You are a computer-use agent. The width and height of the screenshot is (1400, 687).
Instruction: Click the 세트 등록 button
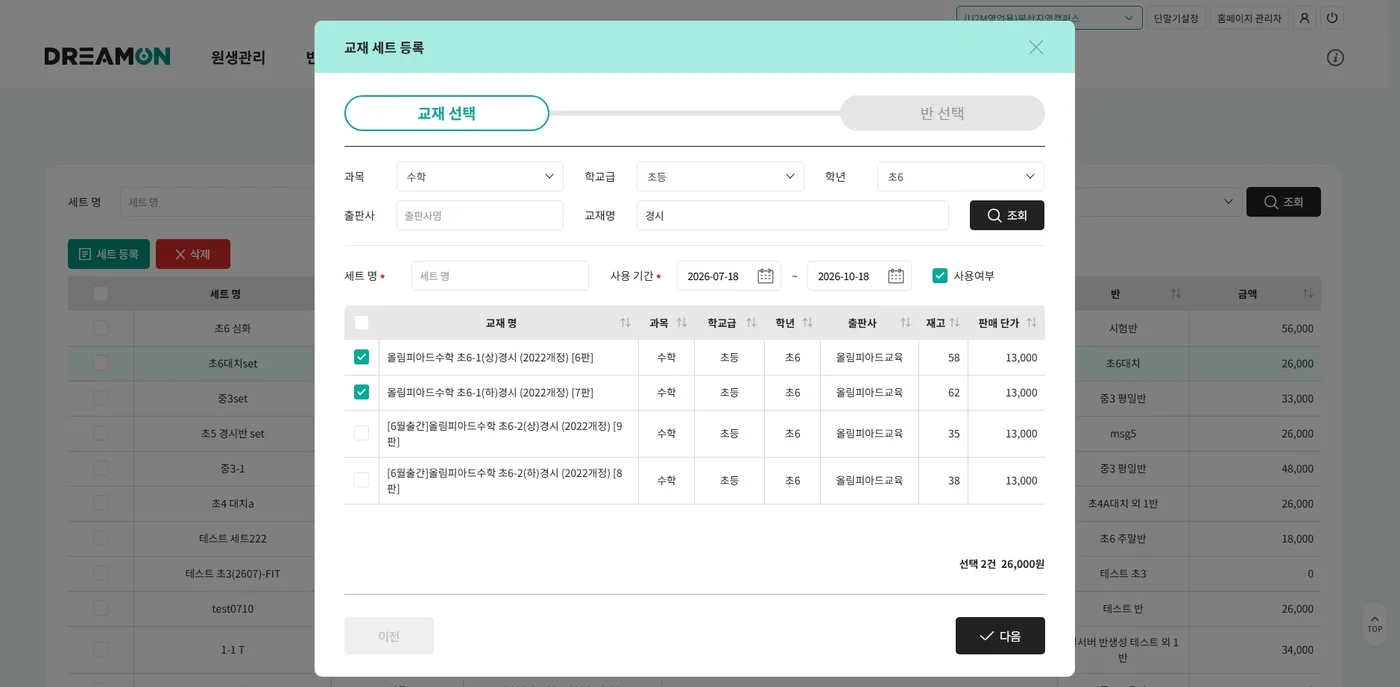click(x=109, y=254)
